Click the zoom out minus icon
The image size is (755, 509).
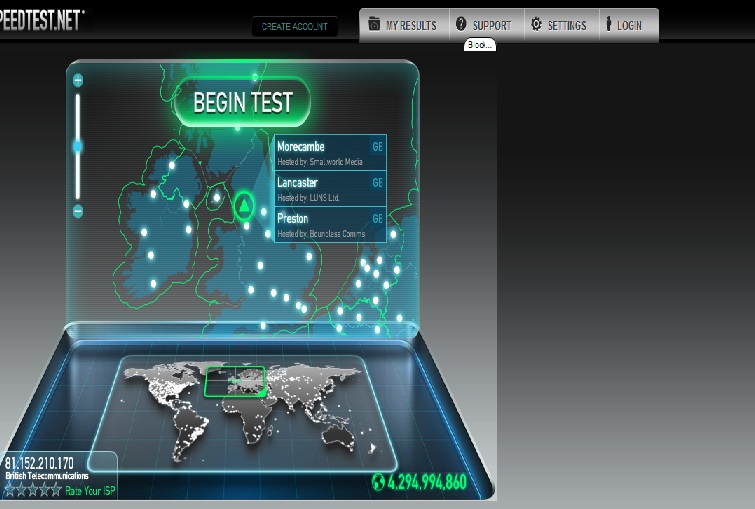pos(78,211)
